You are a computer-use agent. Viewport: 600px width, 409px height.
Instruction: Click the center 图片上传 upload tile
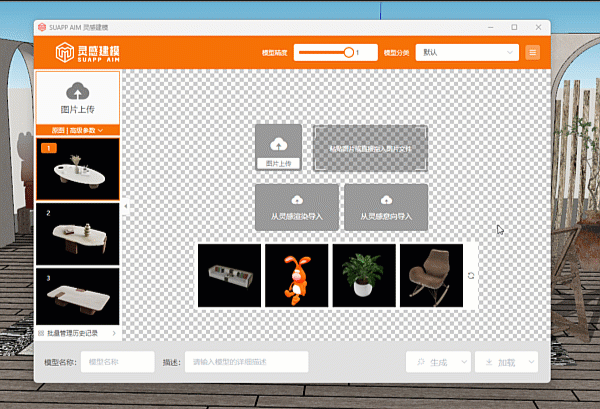pyautogui.click(x=278, y=147)
